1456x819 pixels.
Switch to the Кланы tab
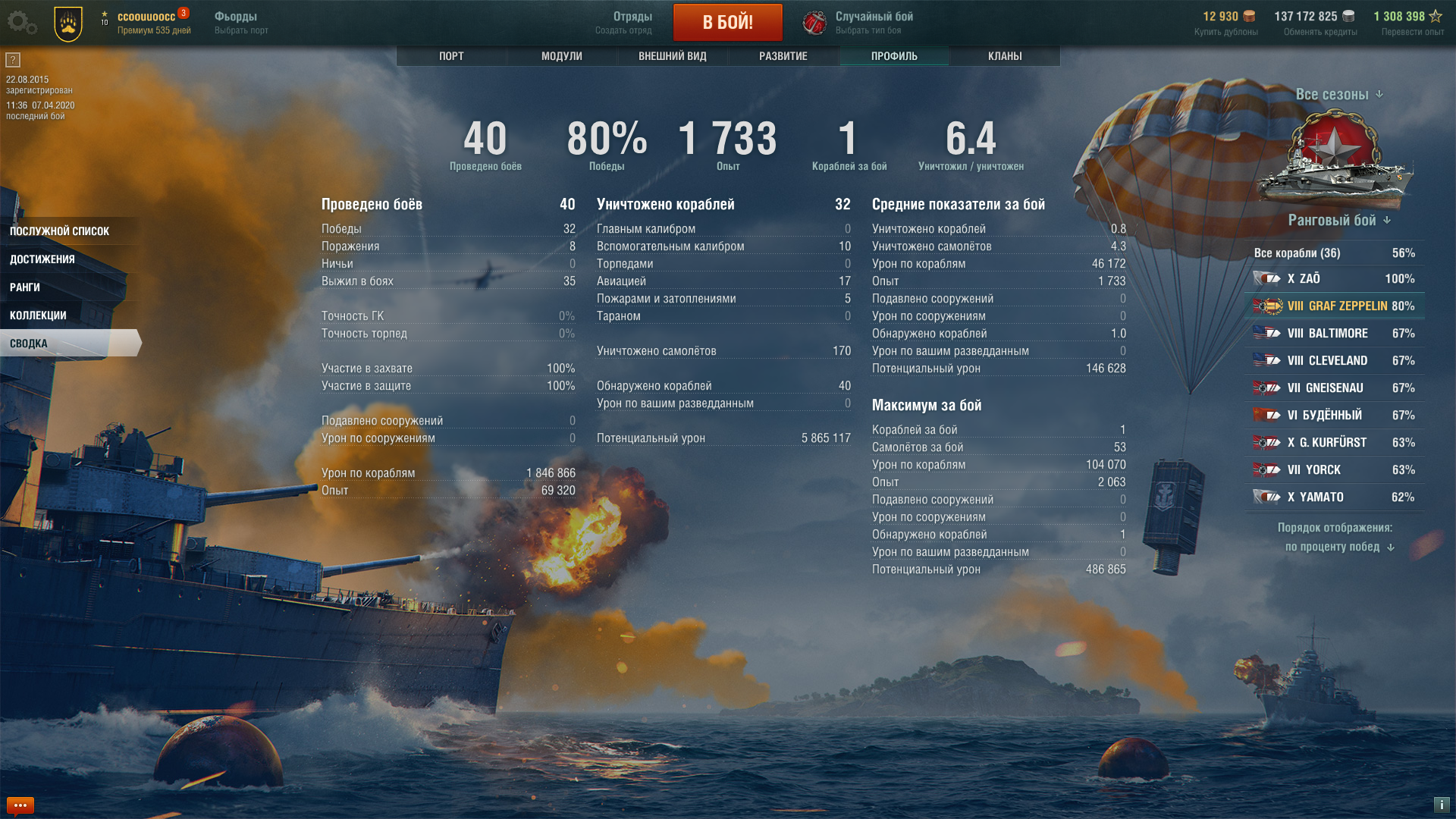[1005, 56]
